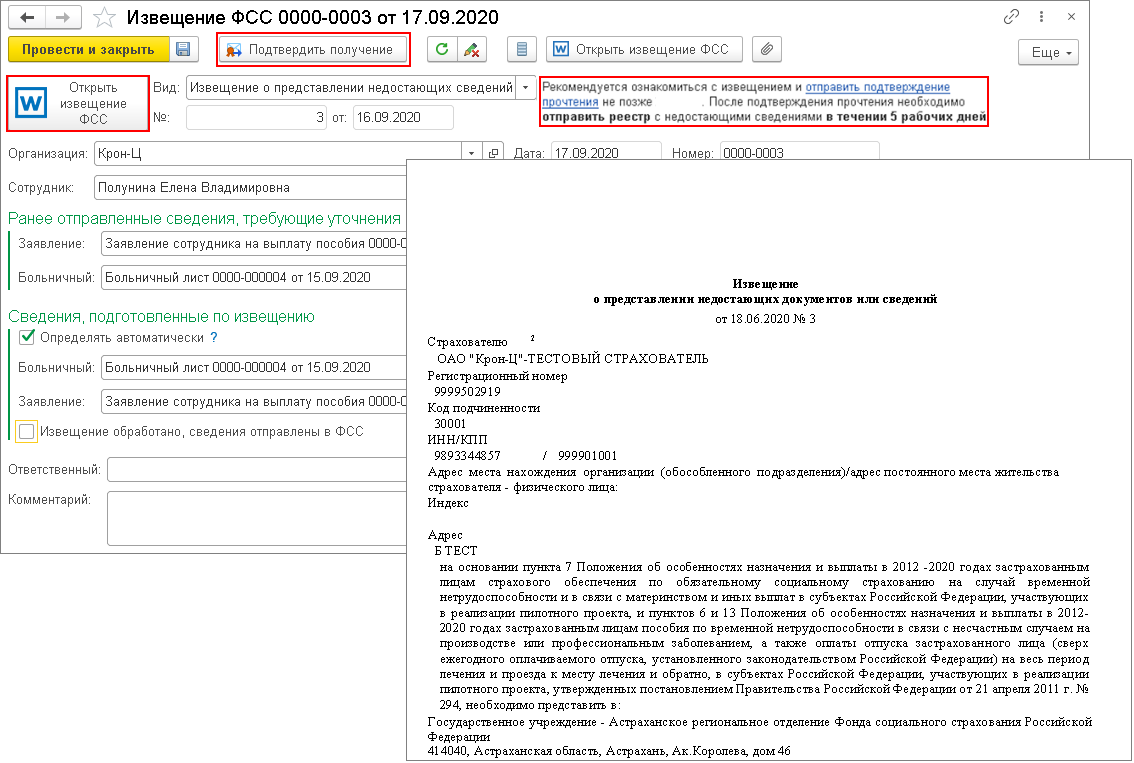
Task: Click the Больничный field under Сведения, подготовленные
Action: click(254, 367)
